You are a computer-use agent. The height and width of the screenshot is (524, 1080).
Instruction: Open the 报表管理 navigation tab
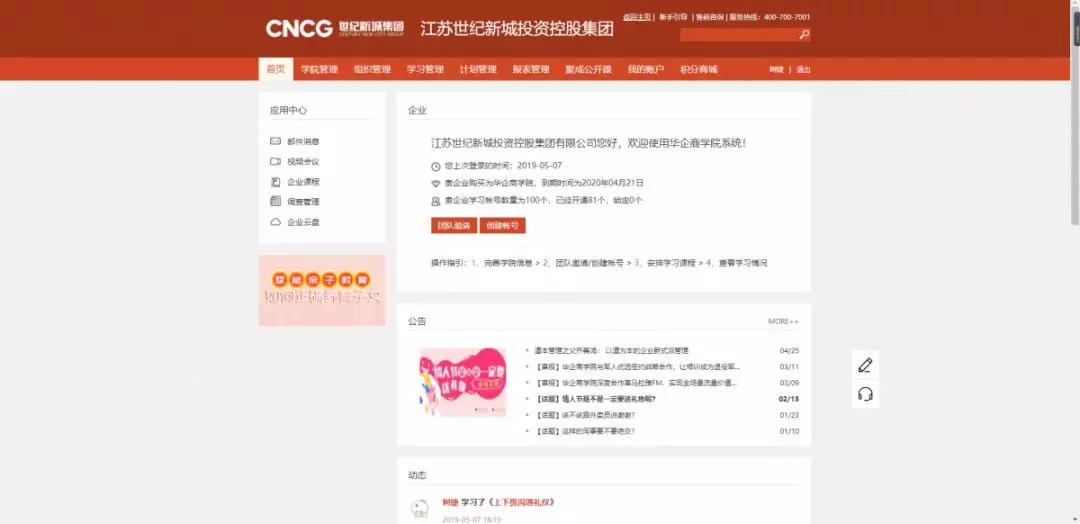point(530,70)
